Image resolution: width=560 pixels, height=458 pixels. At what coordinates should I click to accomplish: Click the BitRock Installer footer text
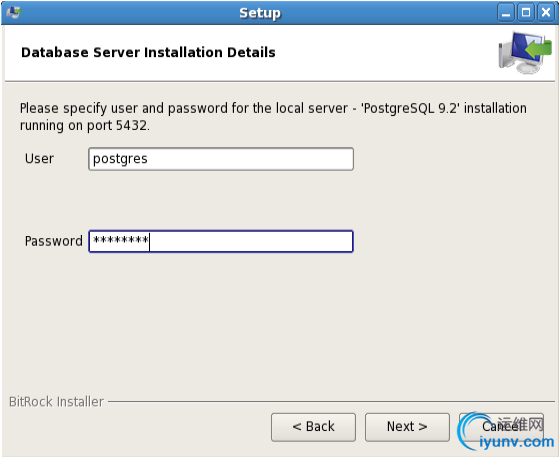[56, 402]
